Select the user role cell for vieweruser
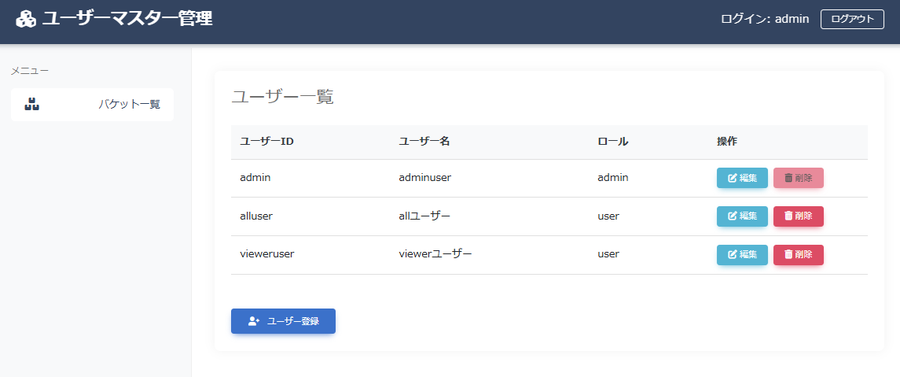Screen dimensions: 900x377 click(608, 254)
